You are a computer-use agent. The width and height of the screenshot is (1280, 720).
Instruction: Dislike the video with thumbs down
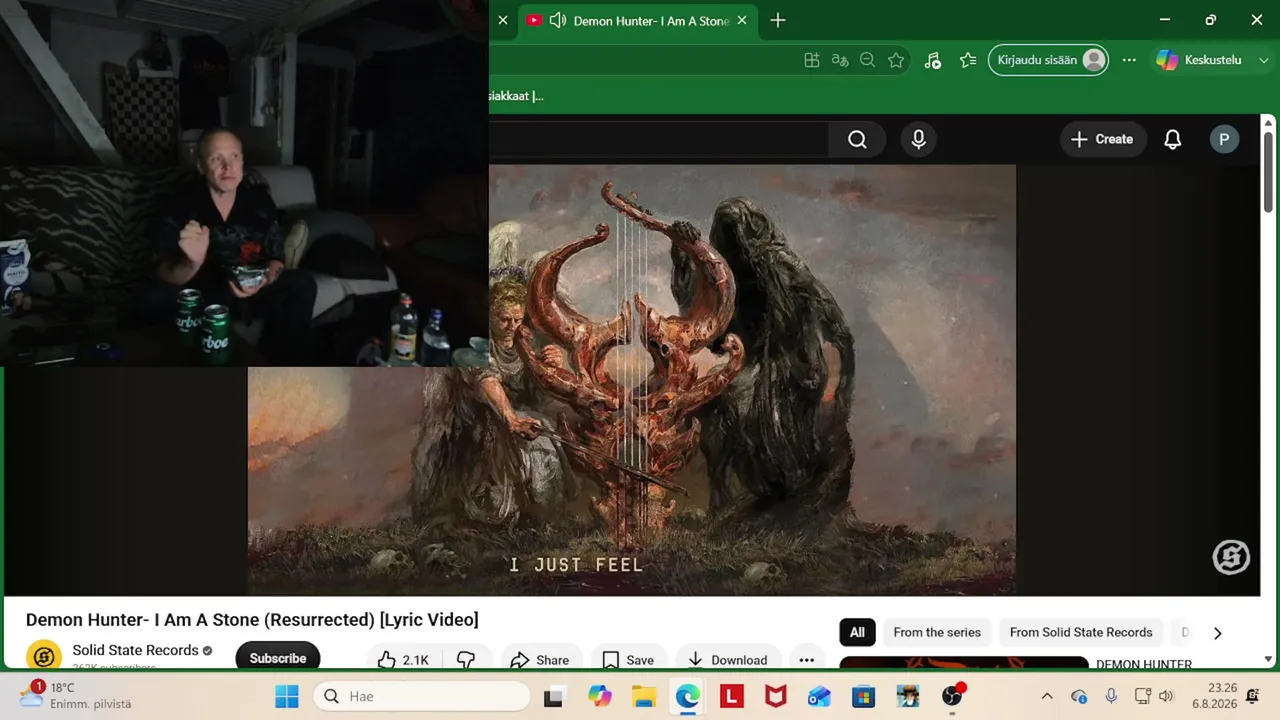[x=466, y=660]
